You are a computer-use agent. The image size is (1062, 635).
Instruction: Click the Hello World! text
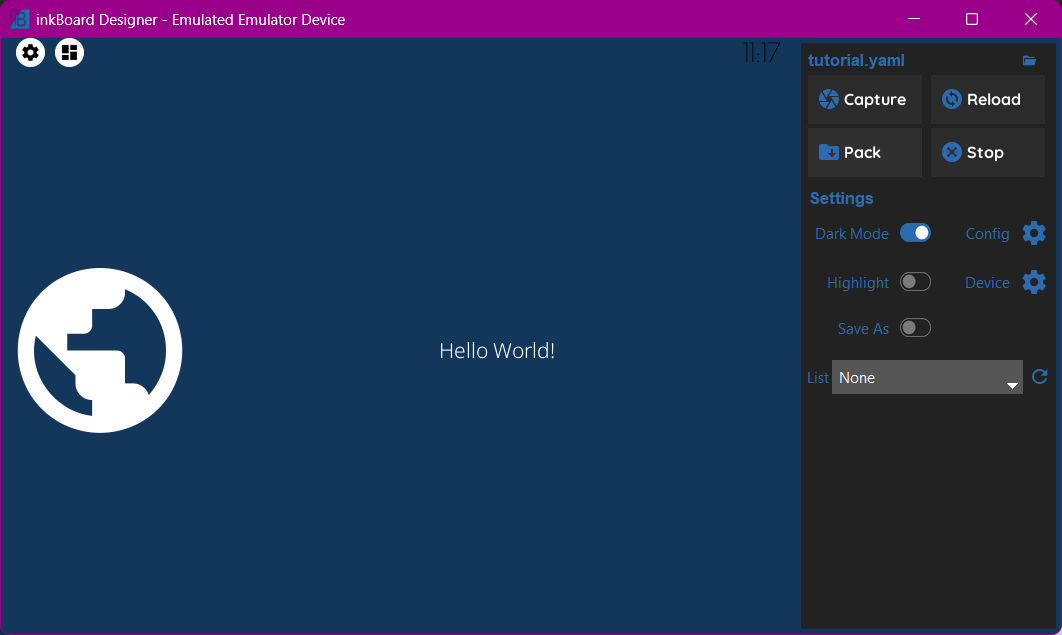tap(497, 351)
